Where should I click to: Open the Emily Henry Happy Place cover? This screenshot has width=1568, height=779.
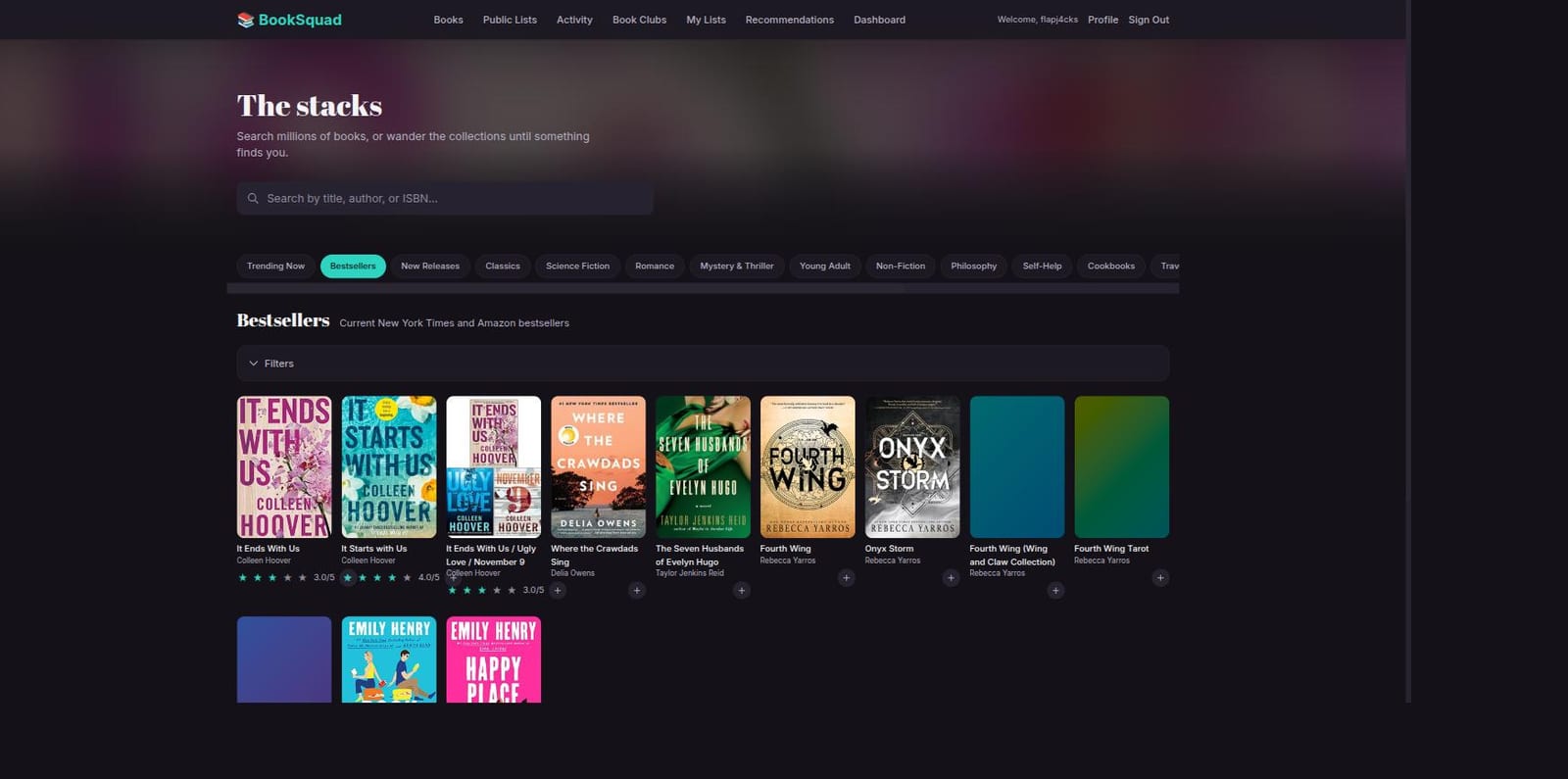(494, 659)
